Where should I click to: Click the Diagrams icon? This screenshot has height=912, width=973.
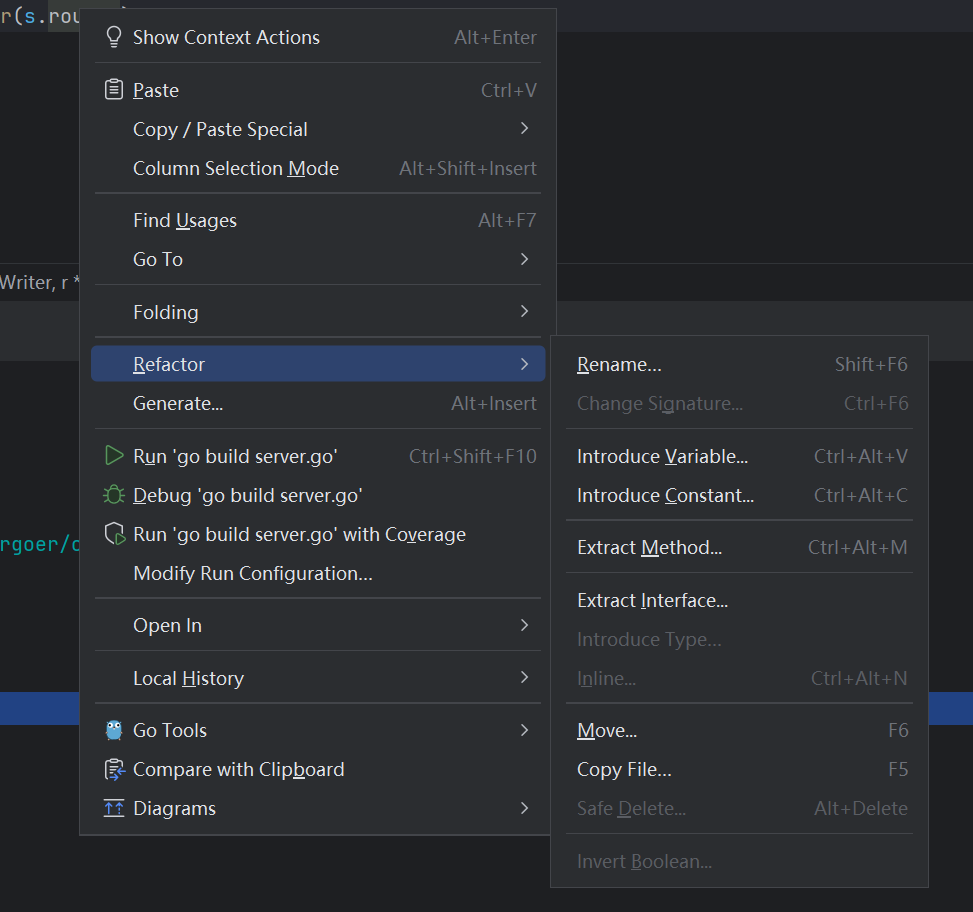coord(114,808)
